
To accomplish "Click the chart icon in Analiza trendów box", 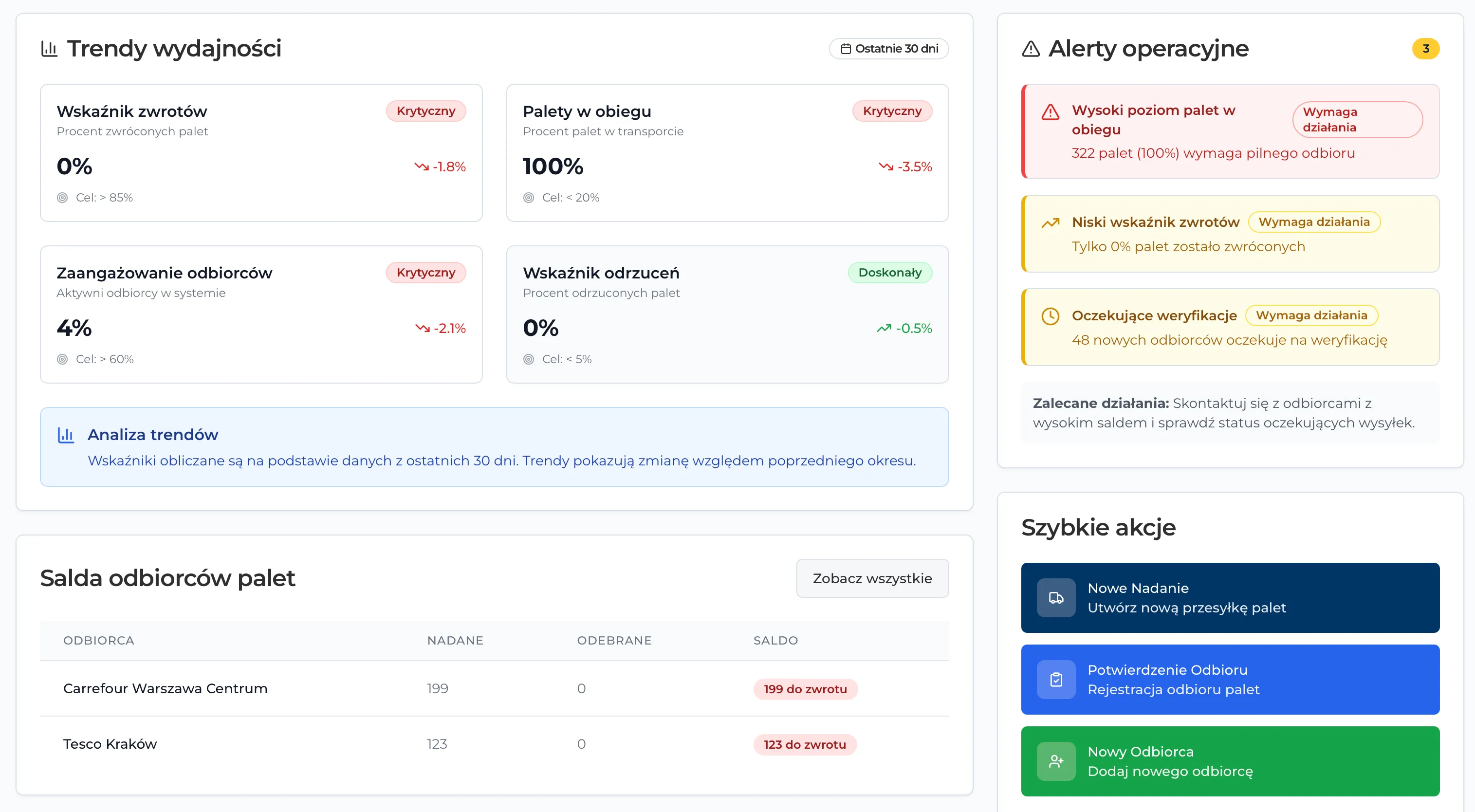I will (x=66, y=435).
